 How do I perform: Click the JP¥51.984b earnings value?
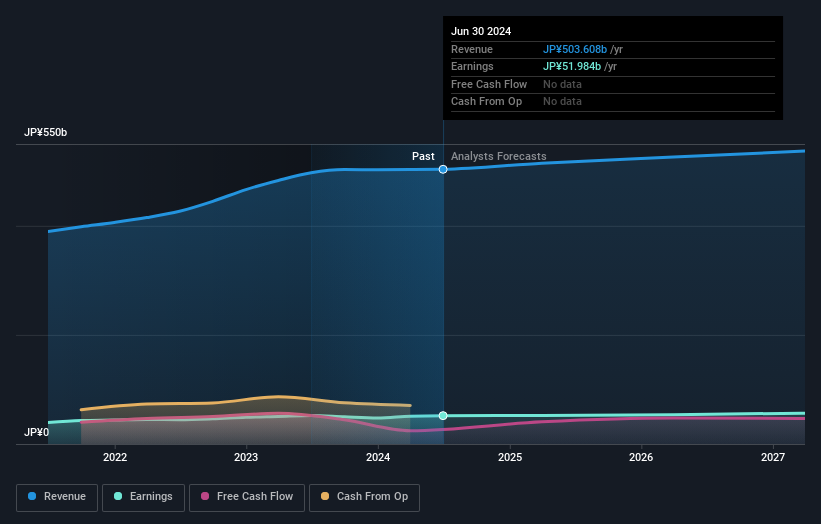572,66
